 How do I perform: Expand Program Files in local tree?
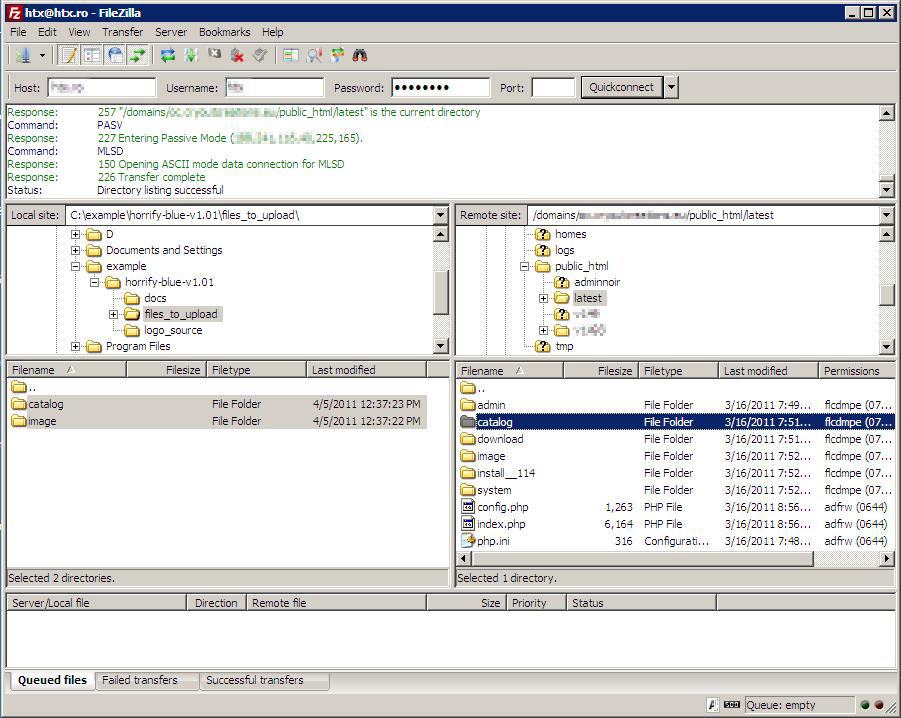[75, 346]
